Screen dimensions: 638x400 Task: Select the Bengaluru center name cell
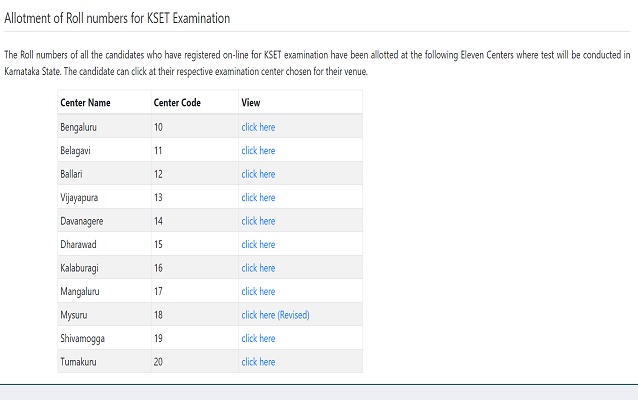click(x=84, y=128)
